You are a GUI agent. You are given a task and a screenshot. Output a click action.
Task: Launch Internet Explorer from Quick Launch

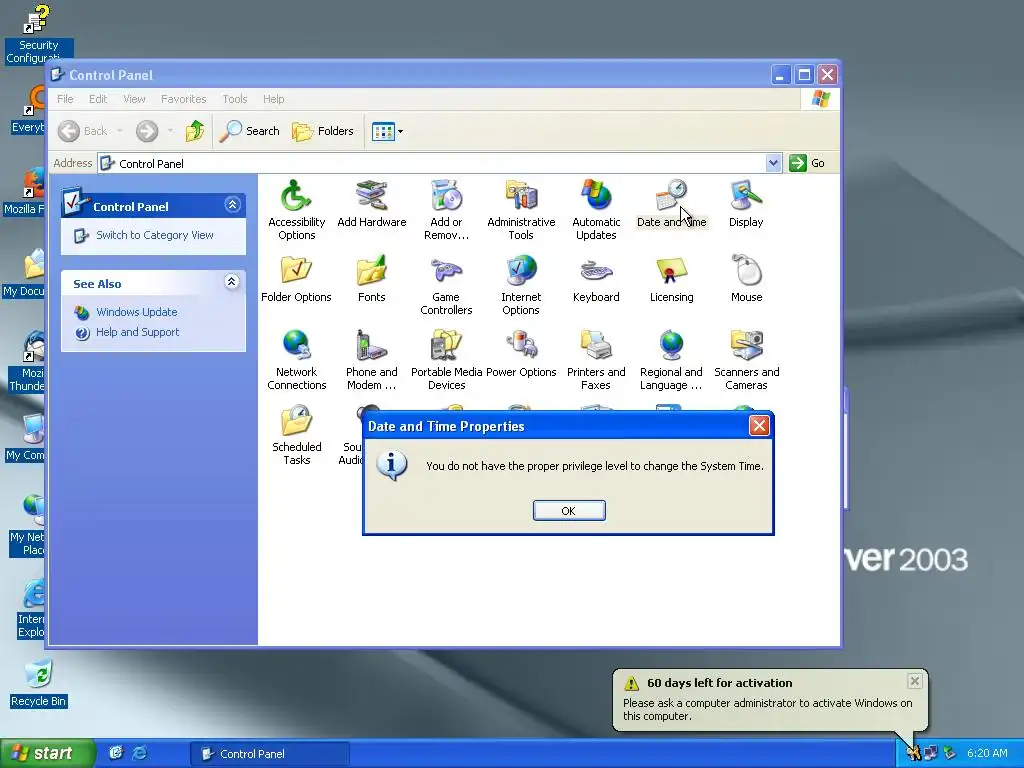tap(140, 753)
